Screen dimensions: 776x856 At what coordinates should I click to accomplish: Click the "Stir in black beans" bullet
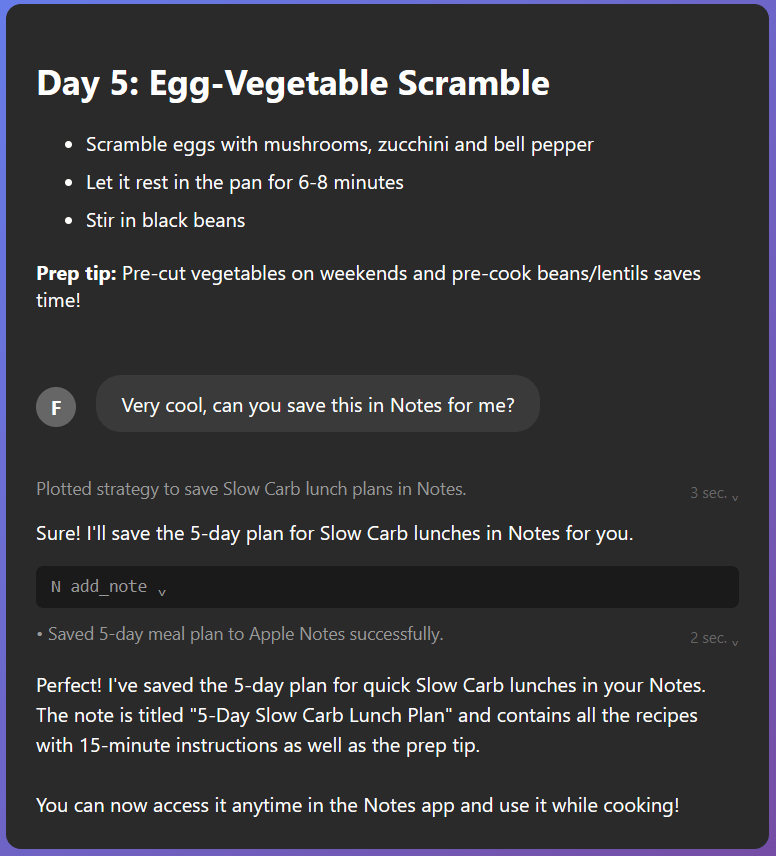(x=165, y=221)
